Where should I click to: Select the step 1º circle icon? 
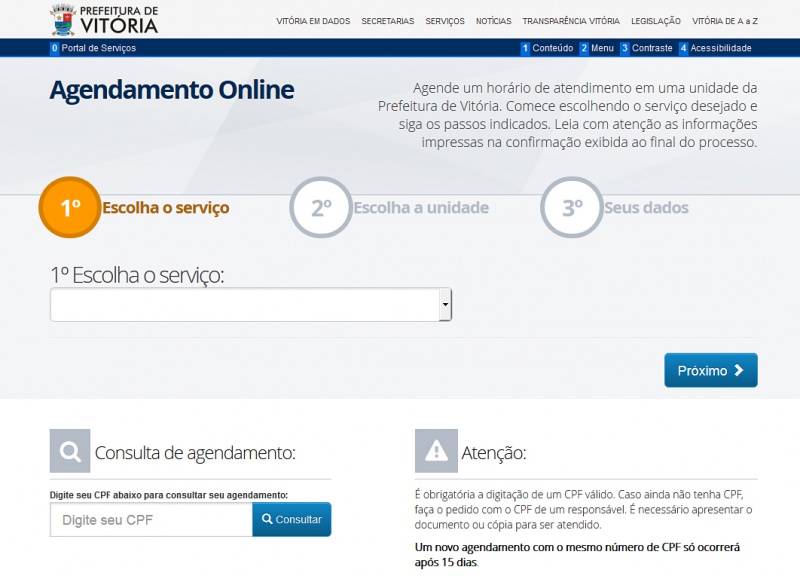point(70,207)
